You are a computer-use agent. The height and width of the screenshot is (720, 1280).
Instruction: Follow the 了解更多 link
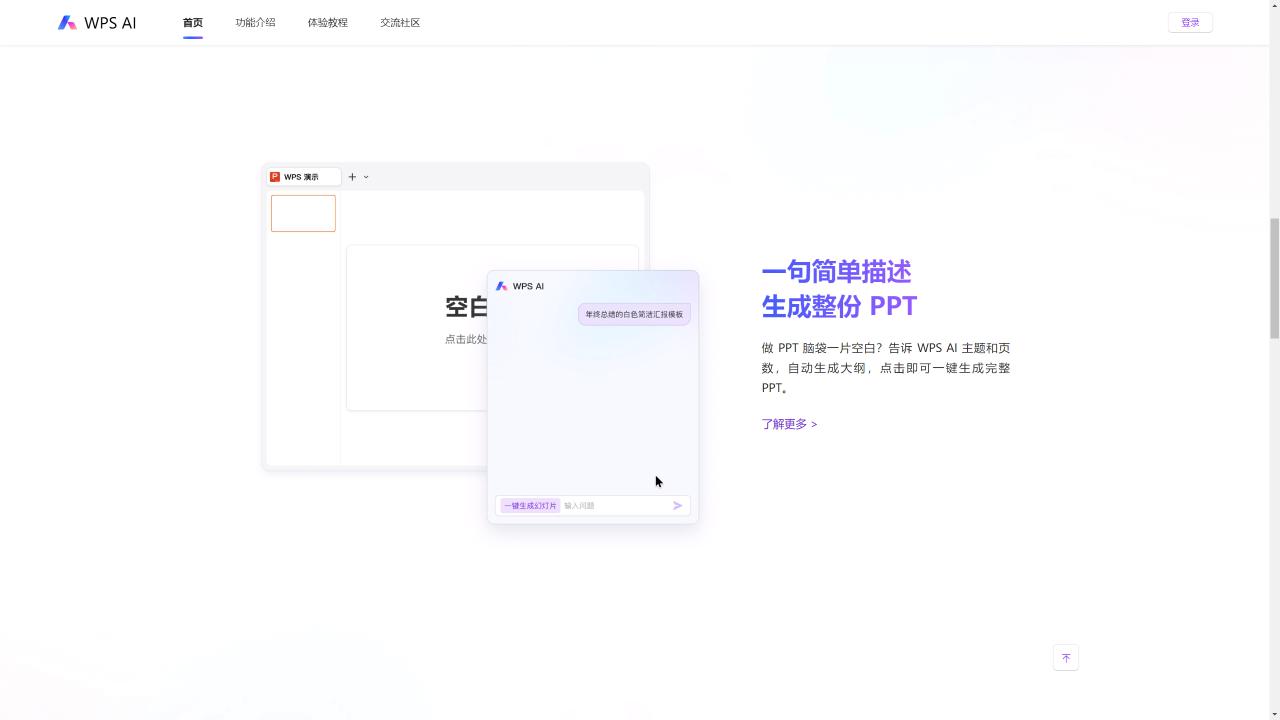coord(789,424)
